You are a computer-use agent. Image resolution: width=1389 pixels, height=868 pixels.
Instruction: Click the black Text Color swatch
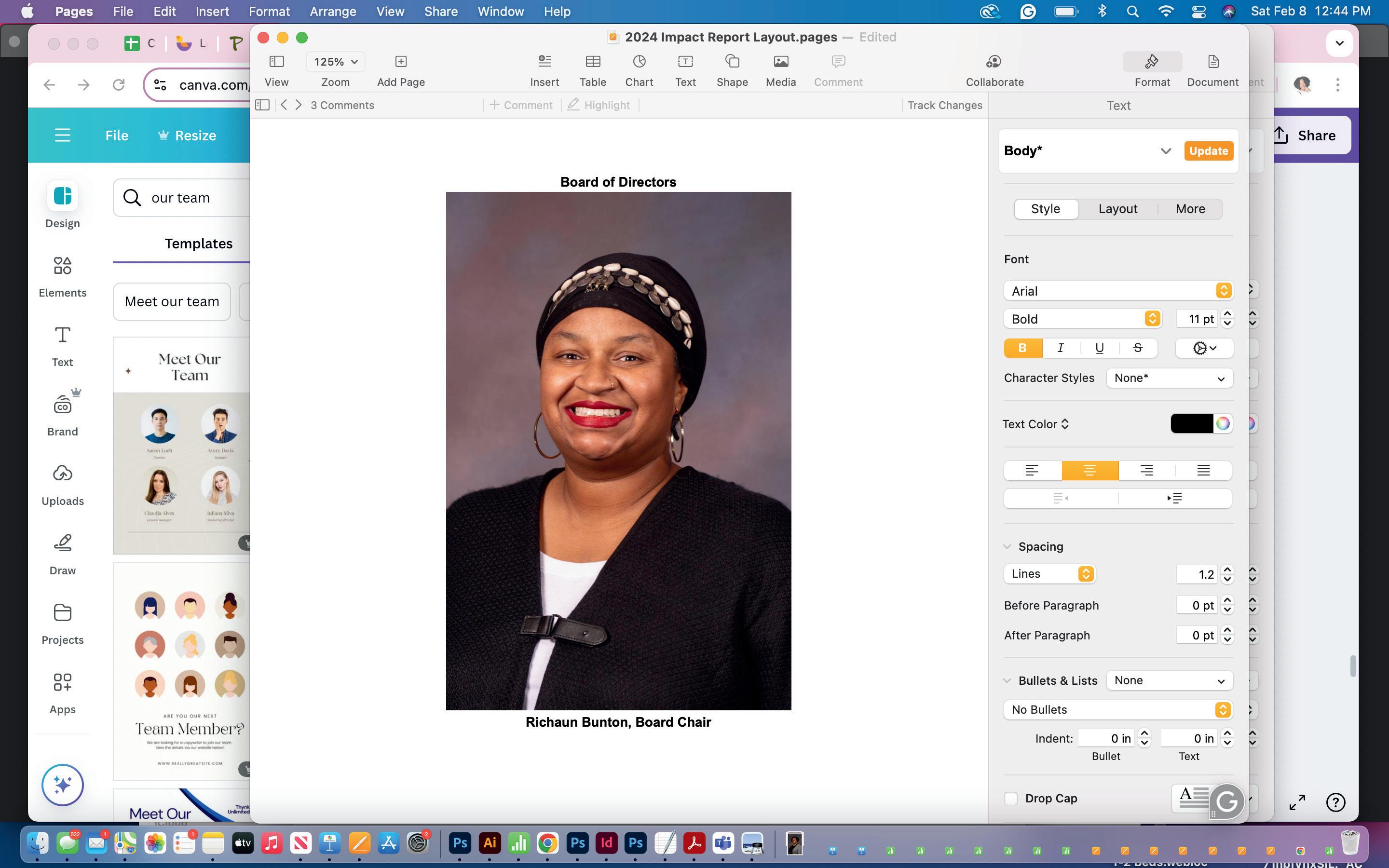coord(1192,424)
